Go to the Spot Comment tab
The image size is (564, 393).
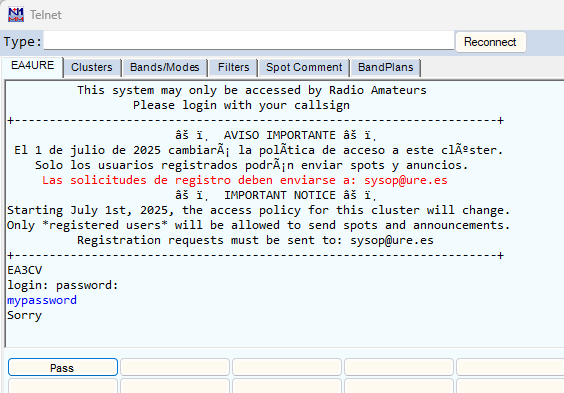pyautogui.click(x=304, y=67)
